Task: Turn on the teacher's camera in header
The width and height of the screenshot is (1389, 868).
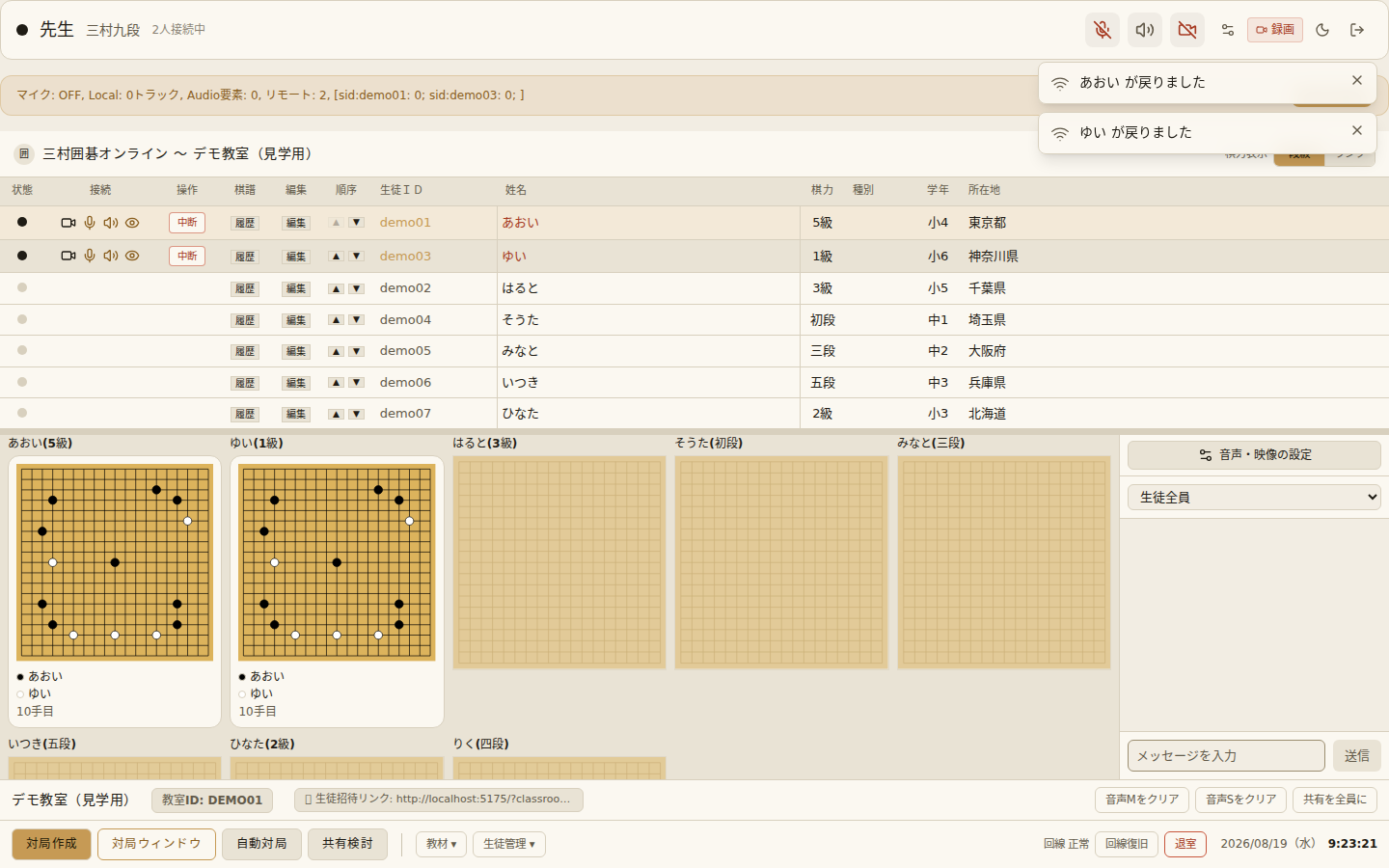Action: pos(1187,30)
